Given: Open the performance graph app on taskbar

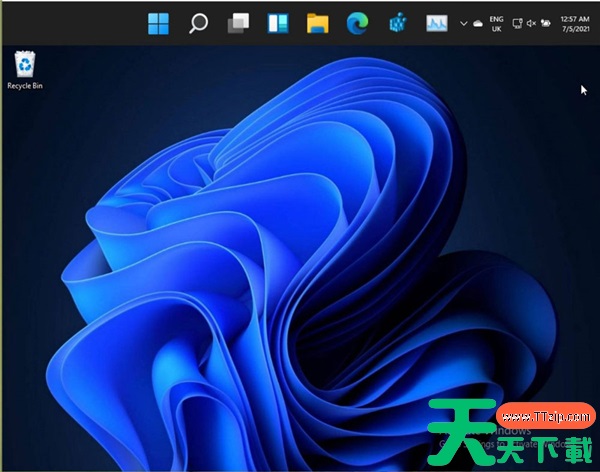Looking at the screenshot, I should pyautogui.click(x=436, y=22).
